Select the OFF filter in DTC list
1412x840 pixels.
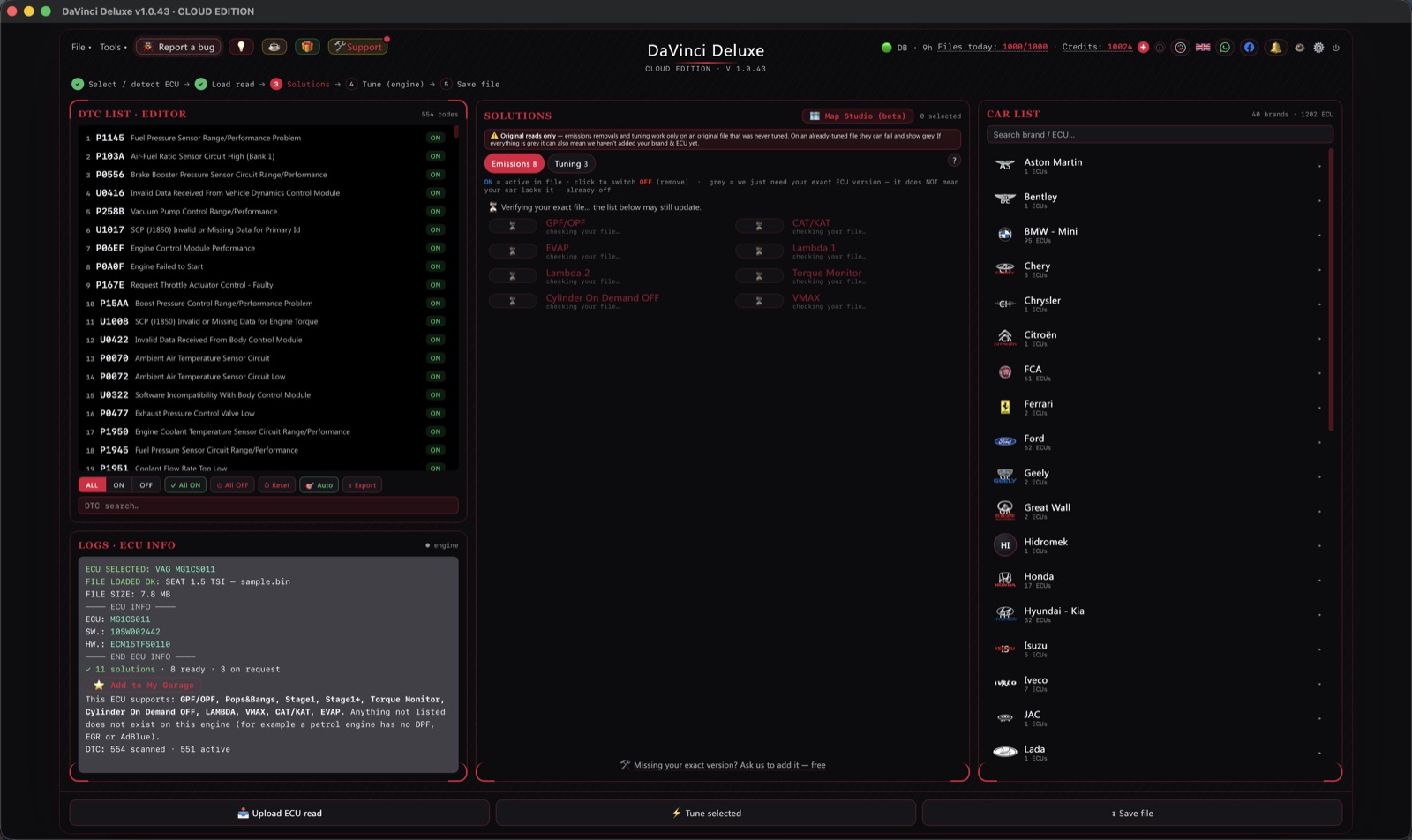[146, 485]
